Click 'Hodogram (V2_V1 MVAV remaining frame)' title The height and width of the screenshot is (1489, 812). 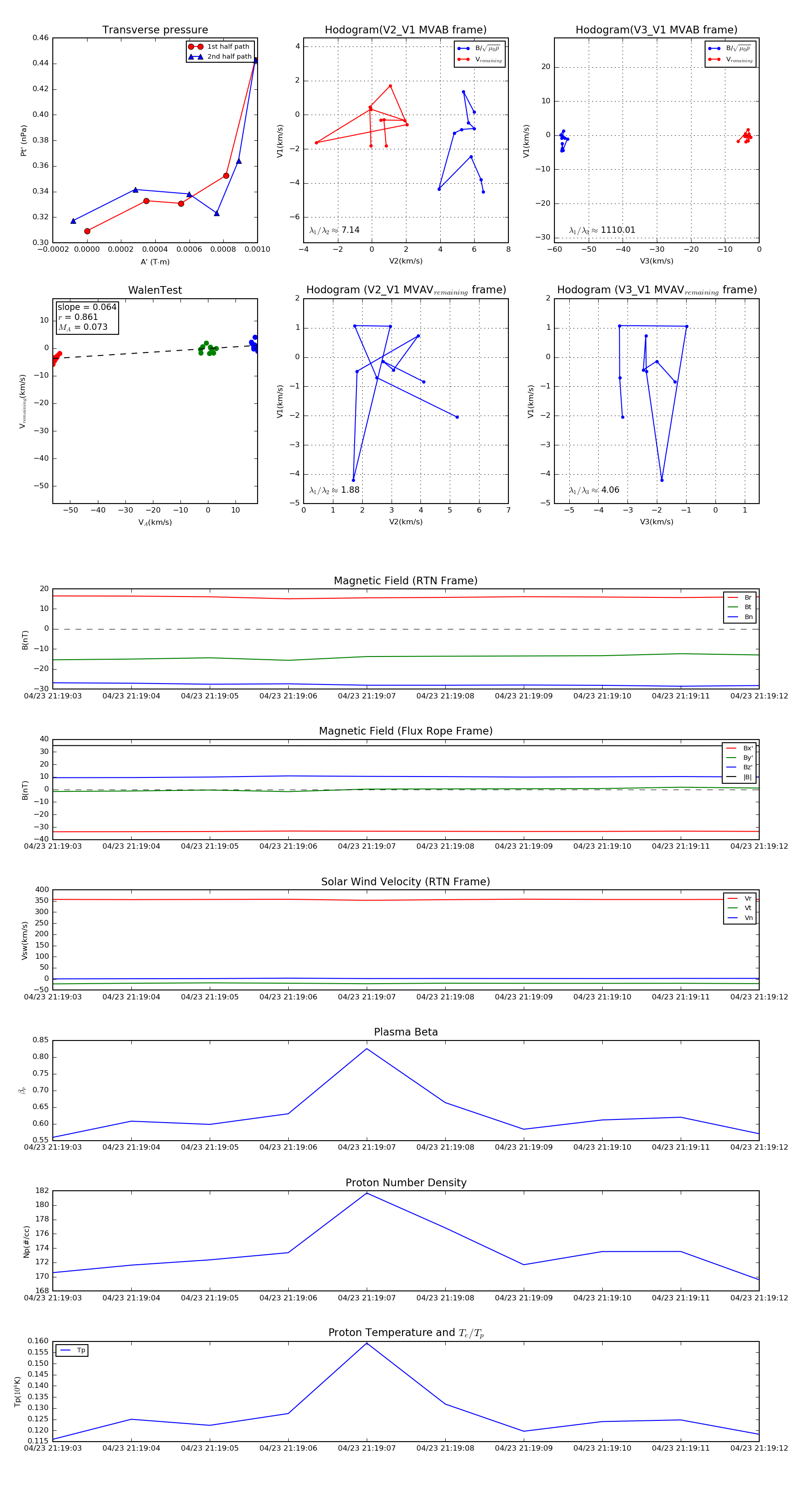tap(406, 290)
